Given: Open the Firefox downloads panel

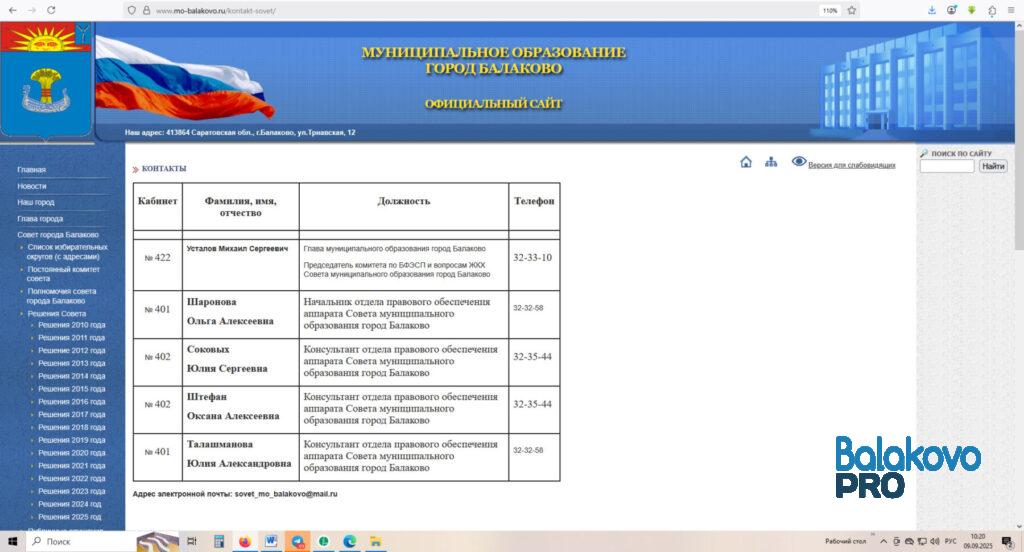Looking at the screenshot, I should point(932,10).
